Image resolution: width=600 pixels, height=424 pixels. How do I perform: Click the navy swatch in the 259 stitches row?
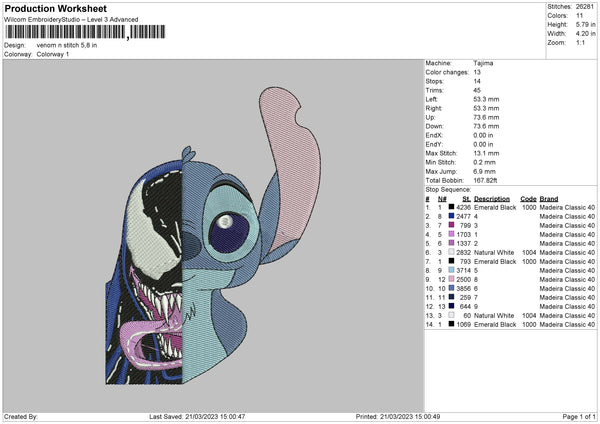(x=452, y=297)
